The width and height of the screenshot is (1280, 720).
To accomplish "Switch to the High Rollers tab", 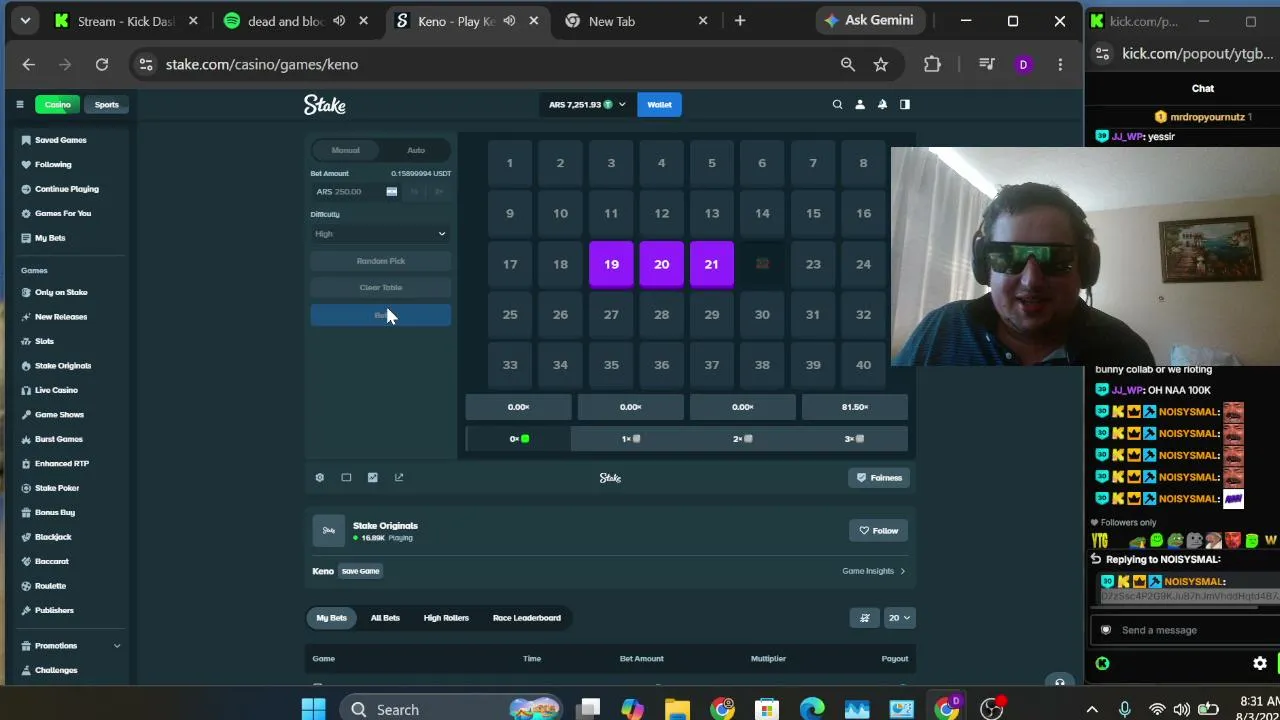I will click(446, 618).
